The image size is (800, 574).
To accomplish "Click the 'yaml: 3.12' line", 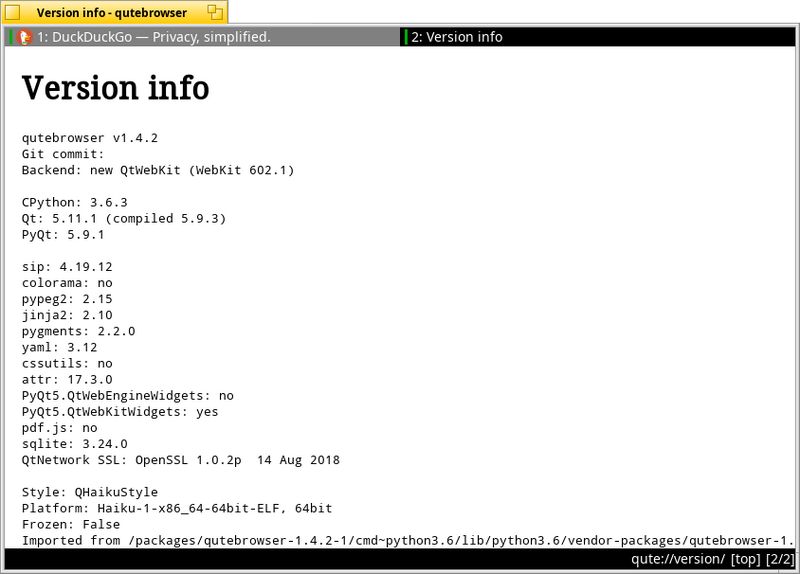I will 59,347.
